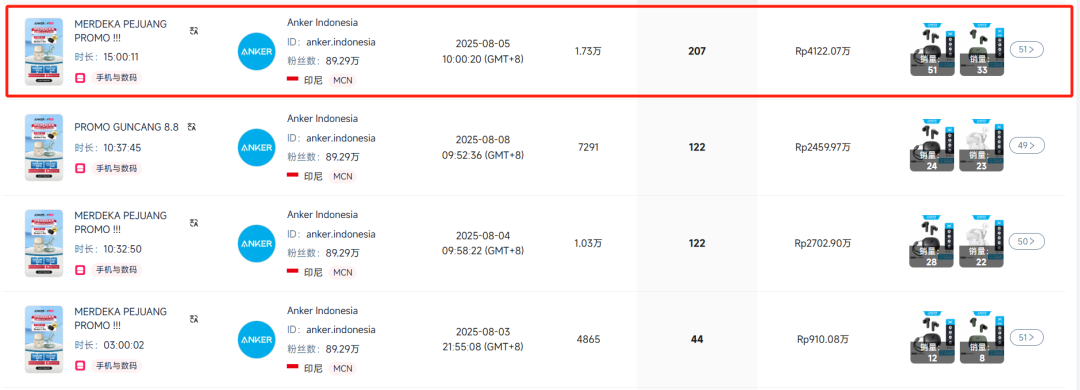Open Anker Indonesia name in first row
This screenshot has height=390, width=1080.
322,23
